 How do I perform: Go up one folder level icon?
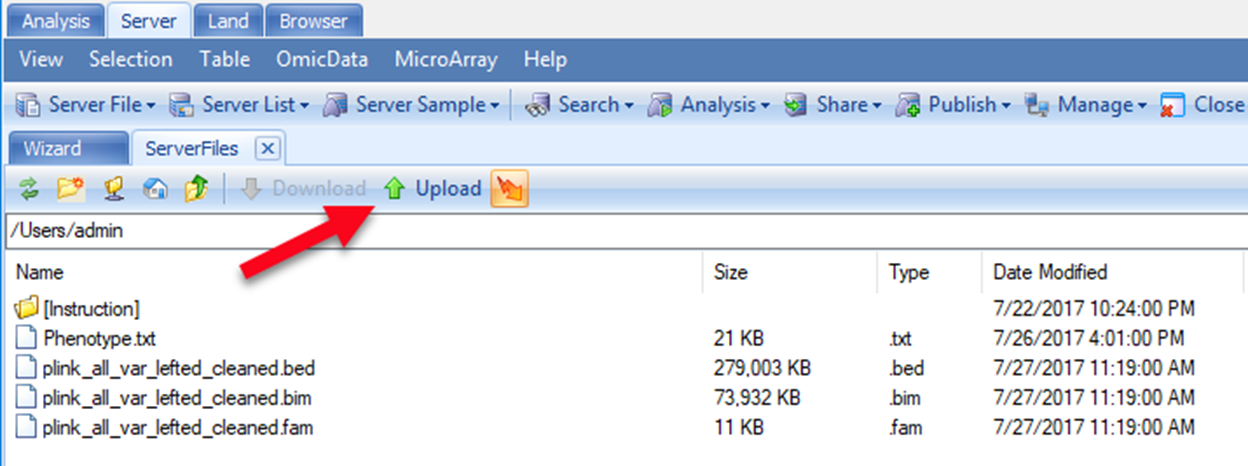(196, 188)
